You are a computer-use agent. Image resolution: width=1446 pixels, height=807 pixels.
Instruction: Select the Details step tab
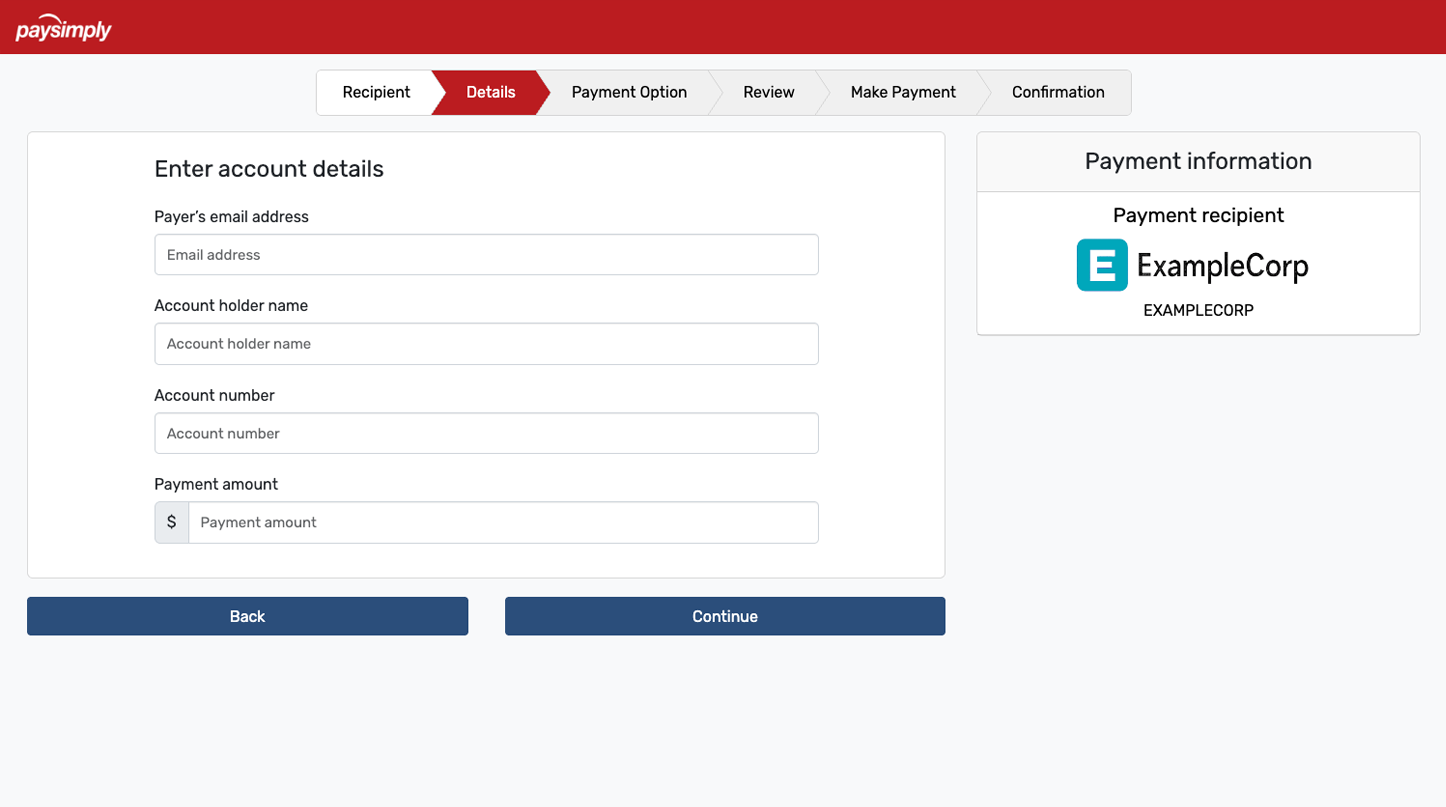490,92
